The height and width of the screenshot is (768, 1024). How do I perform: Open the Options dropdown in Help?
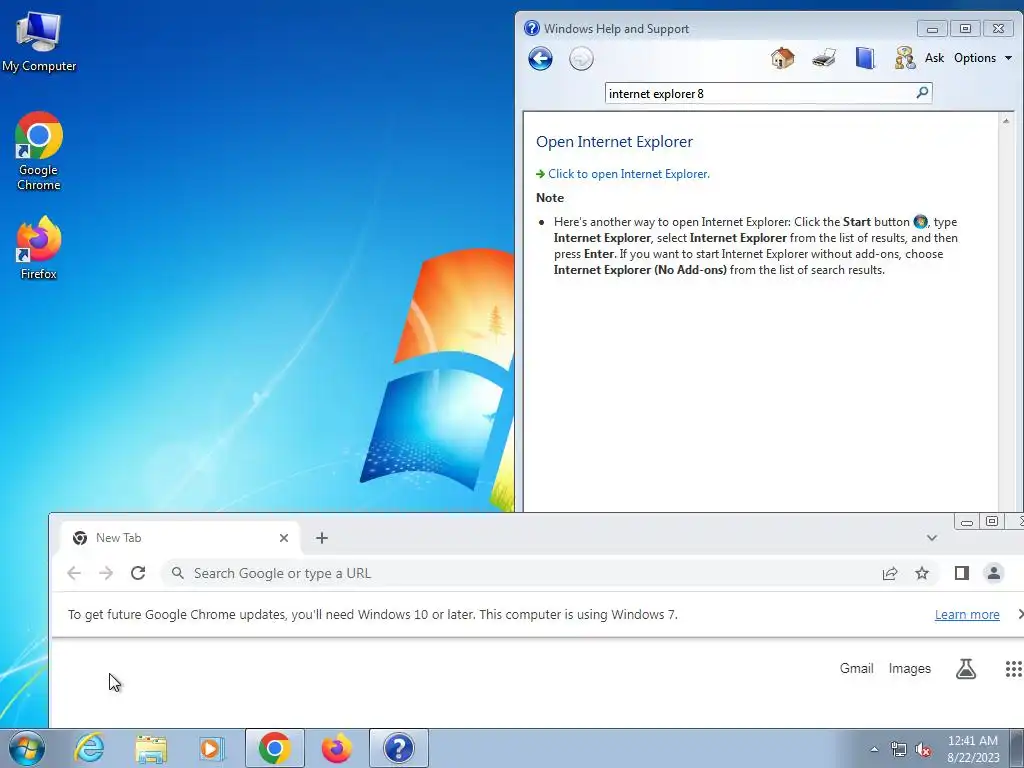coord(983,58)
